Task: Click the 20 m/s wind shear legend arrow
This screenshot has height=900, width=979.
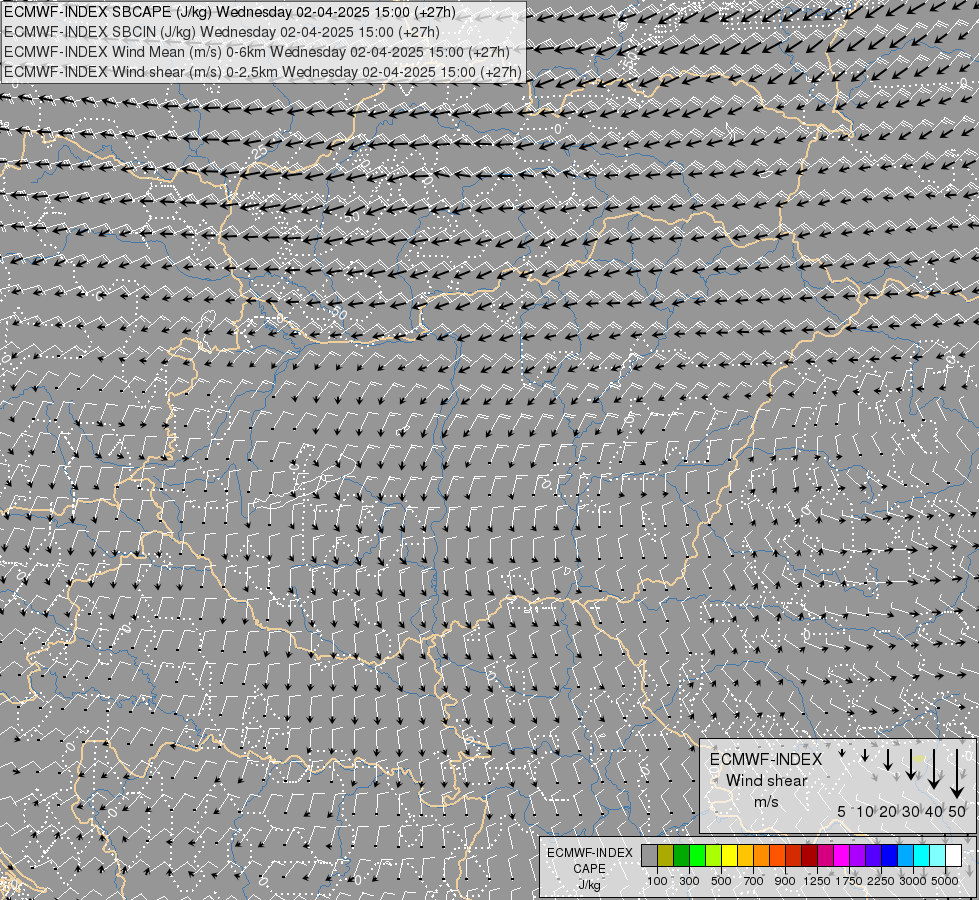Action: pyautogui.click(x=888, y=759)
